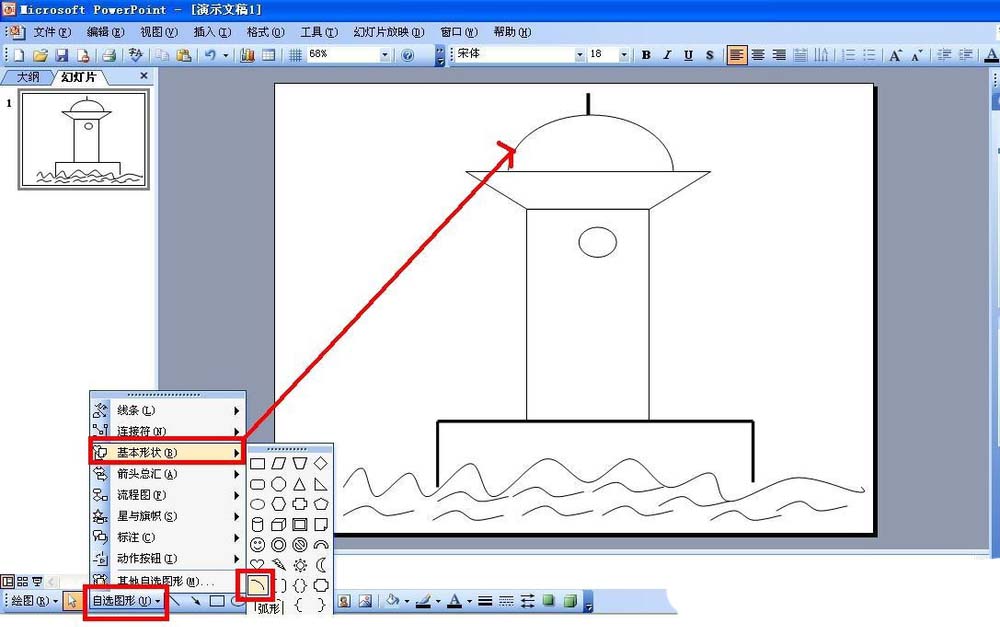
Task: Open the line style options on drawing toolbar
Action: 485,601
